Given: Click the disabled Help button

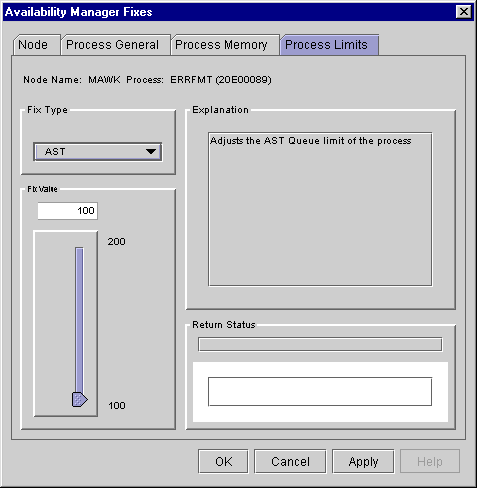Looking at the screenshot, I should (430, 461).
